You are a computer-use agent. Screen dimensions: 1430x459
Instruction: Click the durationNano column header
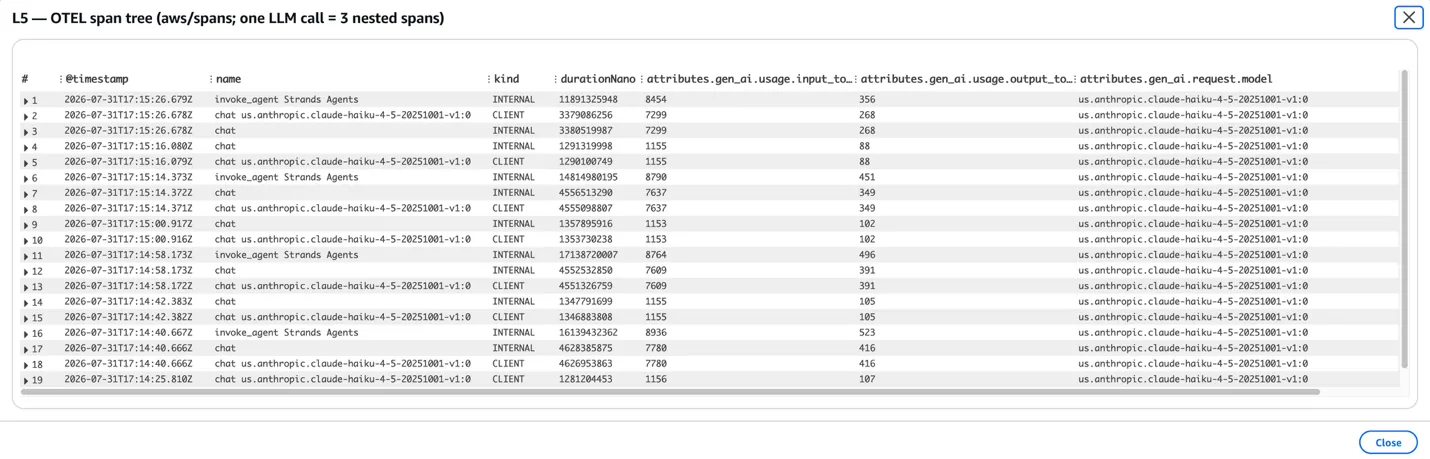tap(598, 79)
